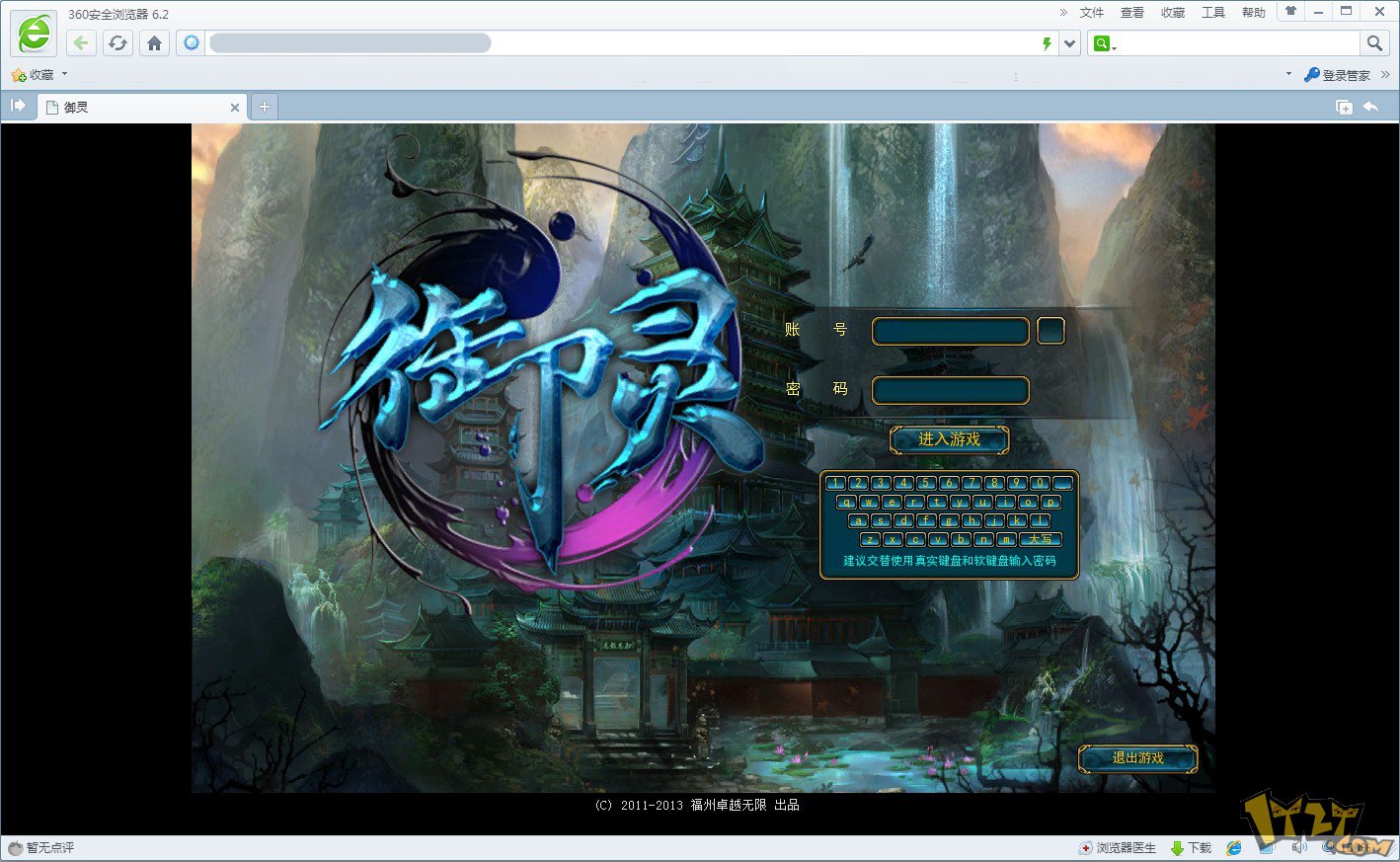1400x862 pixels.
Task: Tap the t key on soft keyboard
Action: point(937,502)
